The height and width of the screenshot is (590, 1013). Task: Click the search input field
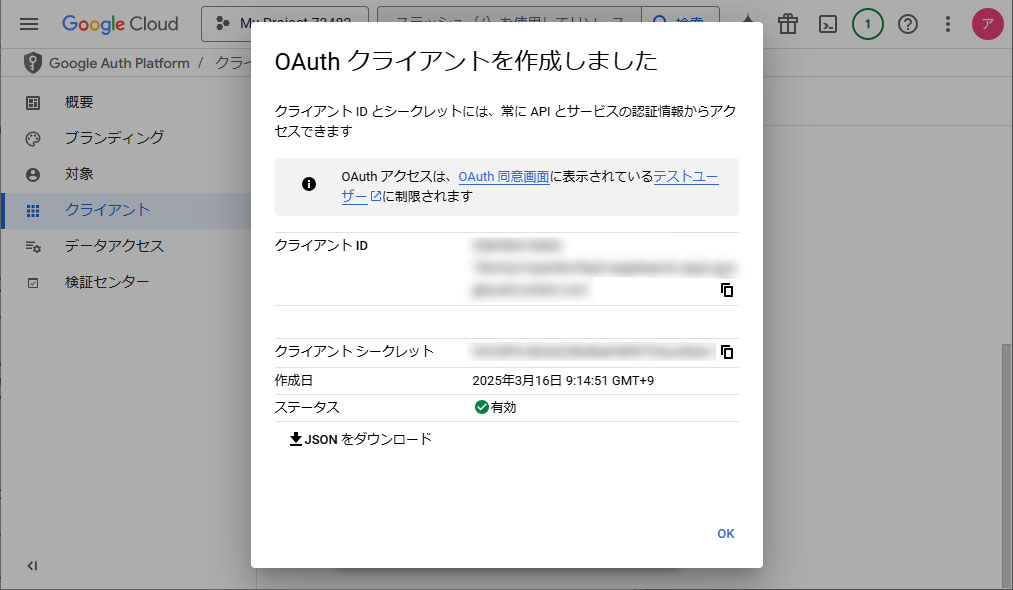point(509,24)
